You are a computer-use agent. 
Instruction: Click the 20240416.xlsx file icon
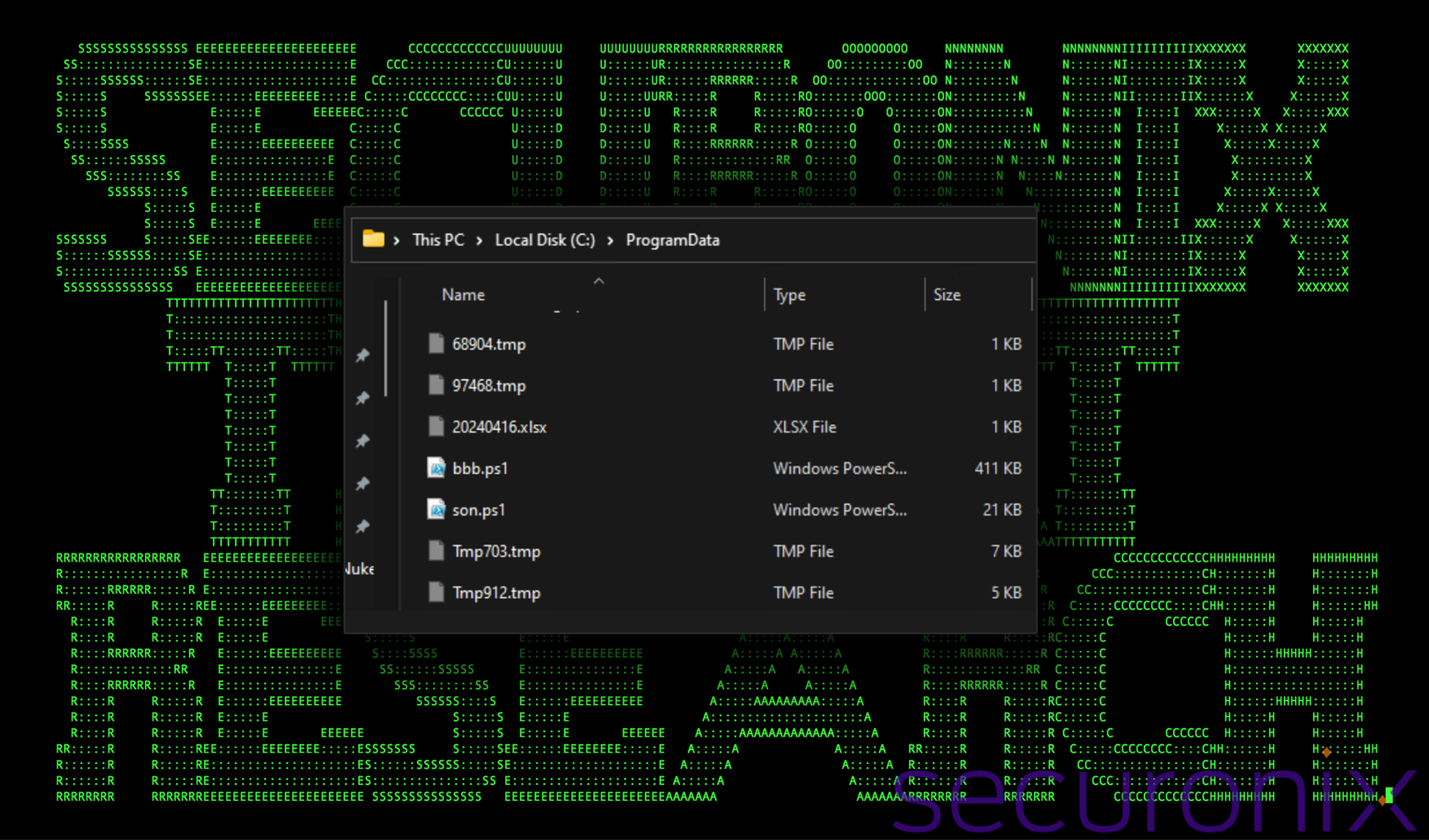tap(436, 427)
